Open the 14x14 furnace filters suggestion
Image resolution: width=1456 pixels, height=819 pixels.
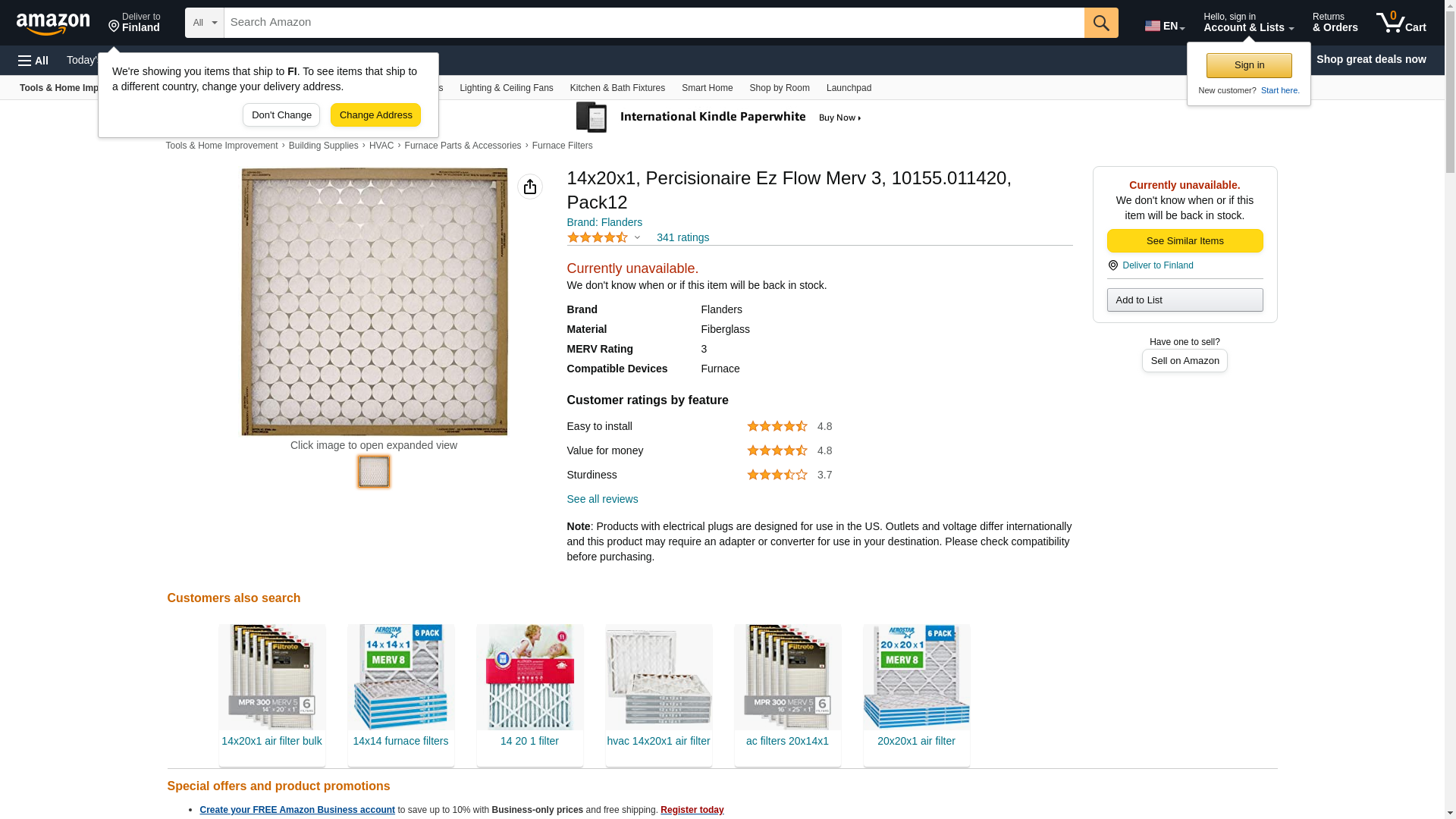coord(400,741)
